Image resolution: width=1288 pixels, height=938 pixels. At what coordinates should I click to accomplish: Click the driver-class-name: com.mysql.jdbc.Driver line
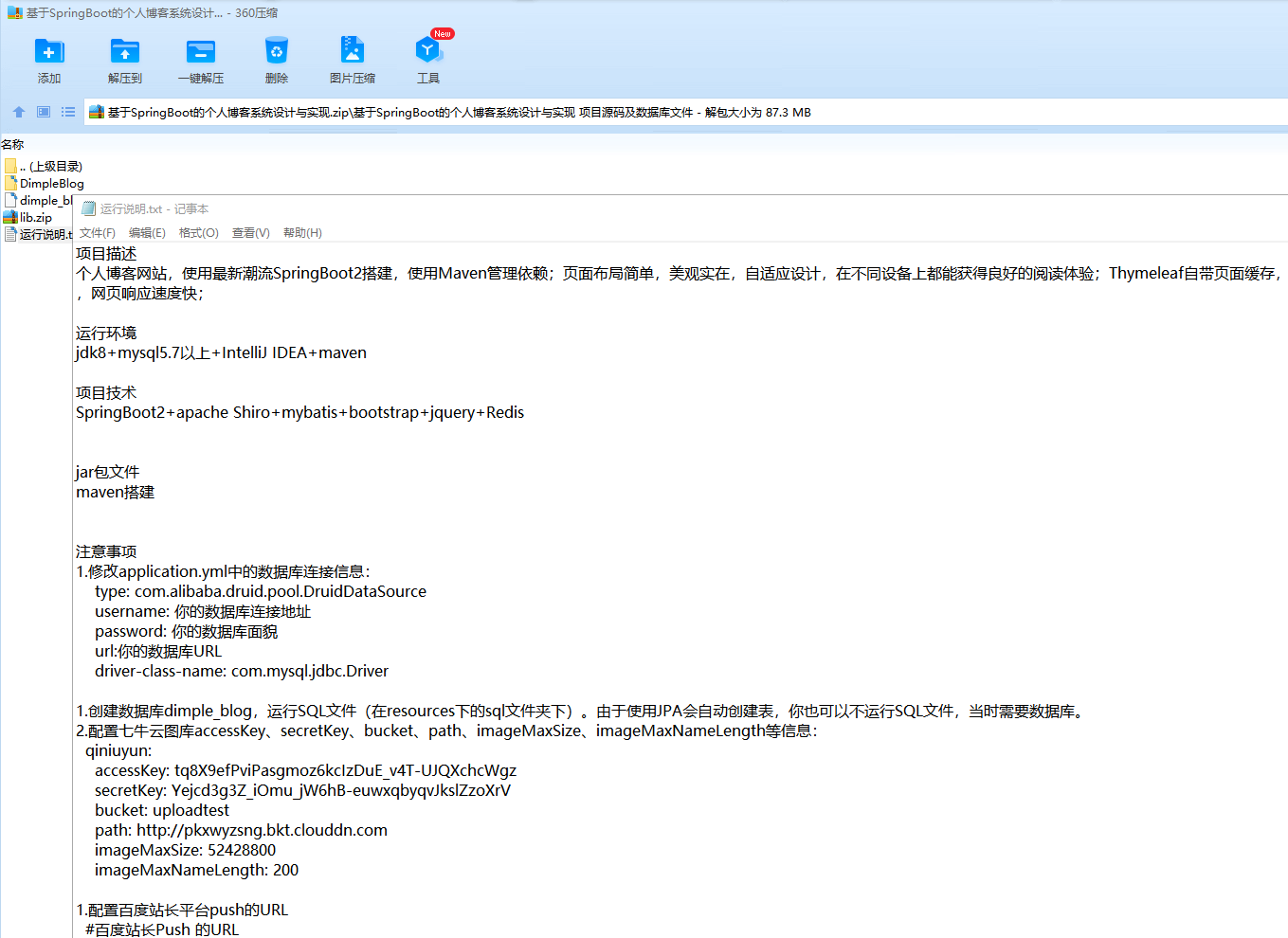pos(242,672)
